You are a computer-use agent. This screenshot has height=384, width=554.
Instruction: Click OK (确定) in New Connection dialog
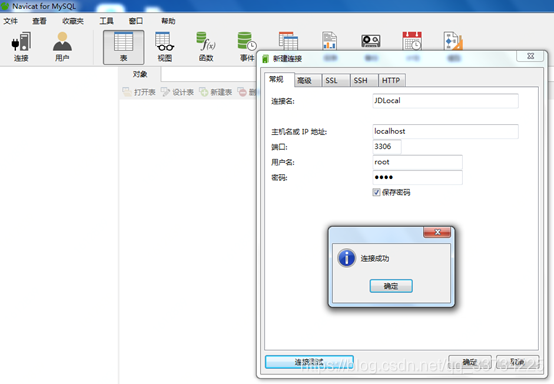point(470,362)
